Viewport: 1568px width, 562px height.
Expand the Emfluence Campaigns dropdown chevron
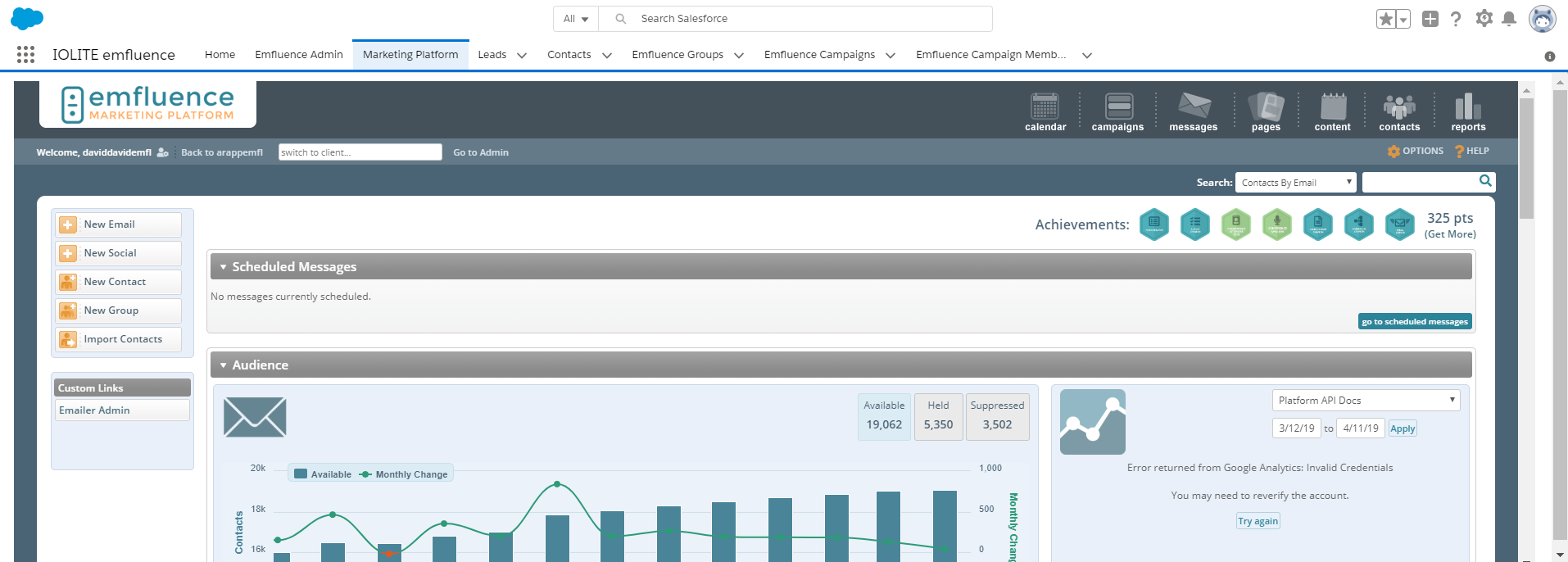890,56
